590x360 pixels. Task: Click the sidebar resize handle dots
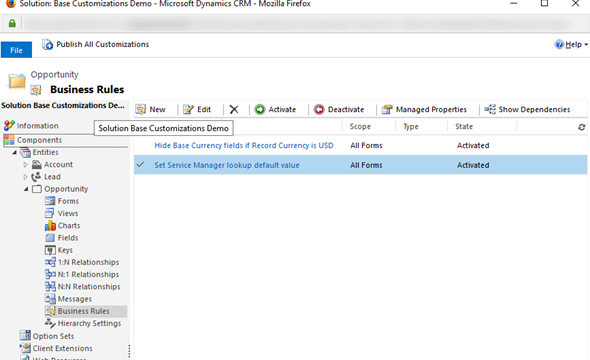(x=129, y=351)
